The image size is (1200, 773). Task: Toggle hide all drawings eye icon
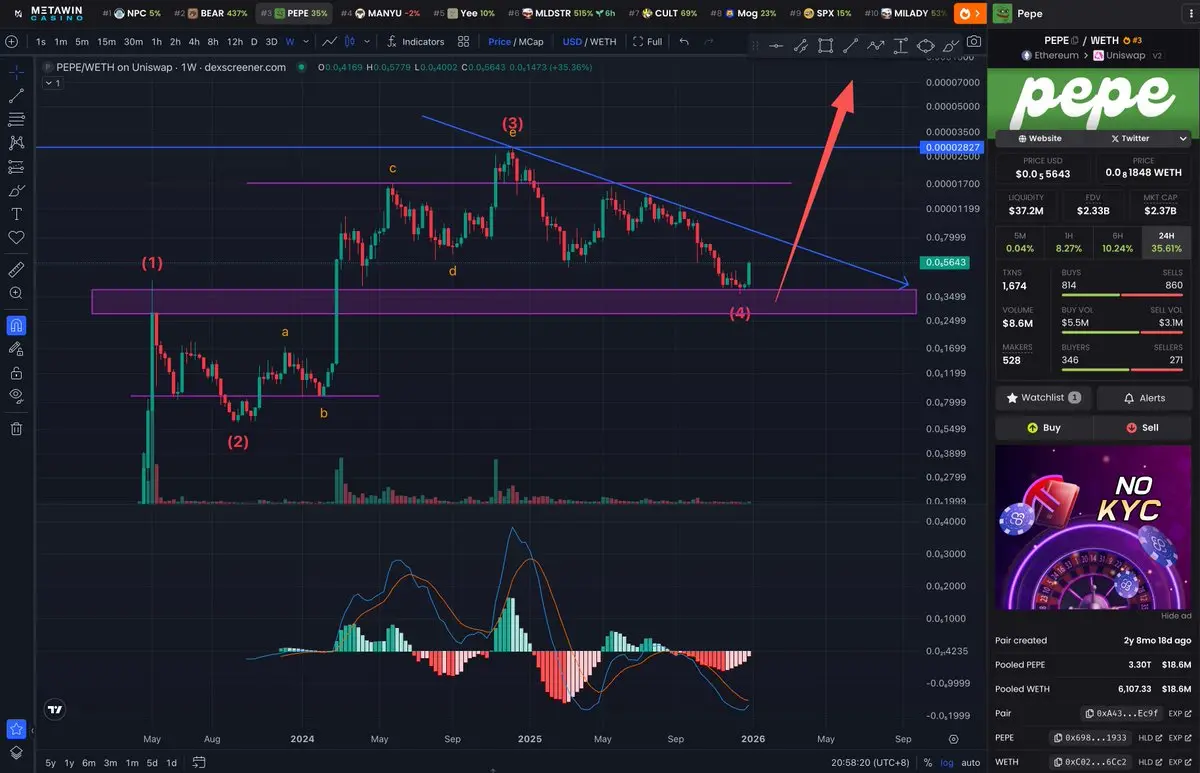point(16,396)
